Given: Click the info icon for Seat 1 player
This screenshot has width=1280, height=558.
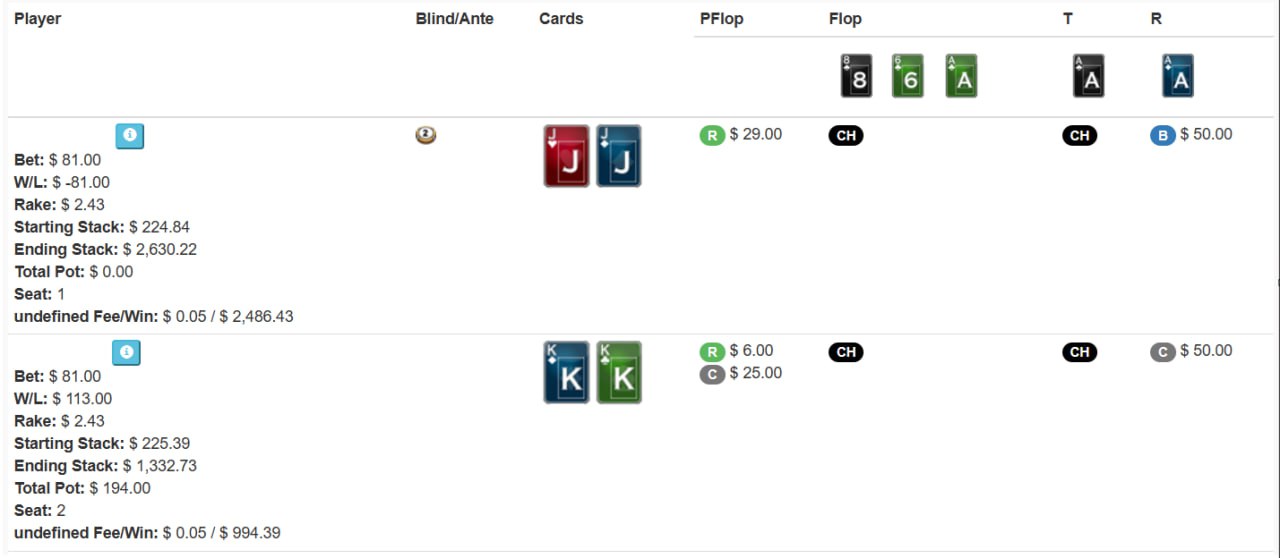Looking at the screenshot, I should [129, 136].
